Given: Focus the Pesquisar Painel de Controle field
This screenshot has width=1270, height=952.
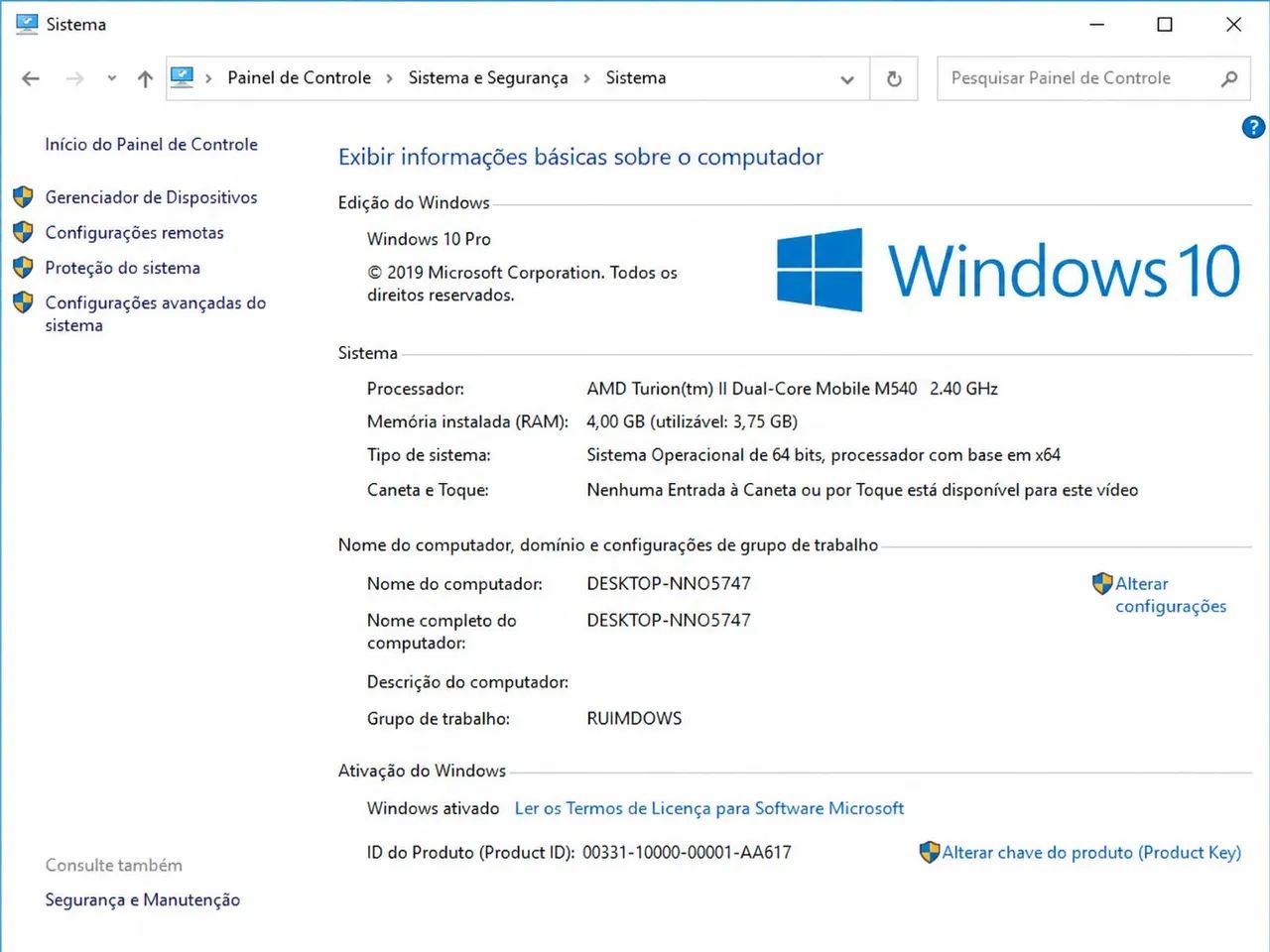Looking at the screenshot, I should (x=1077, y=78).
